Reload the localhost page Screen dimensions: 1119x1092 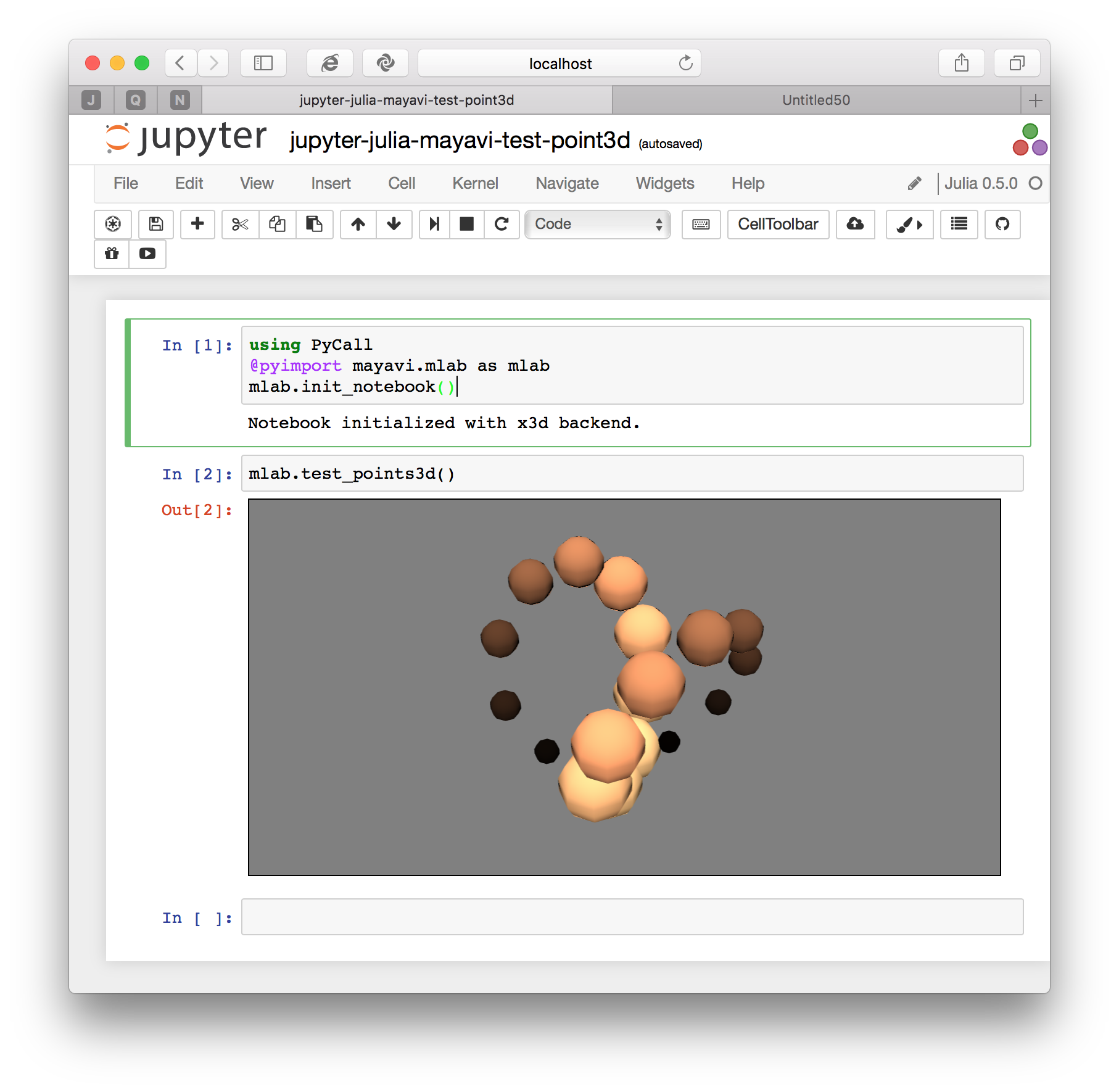685,63
